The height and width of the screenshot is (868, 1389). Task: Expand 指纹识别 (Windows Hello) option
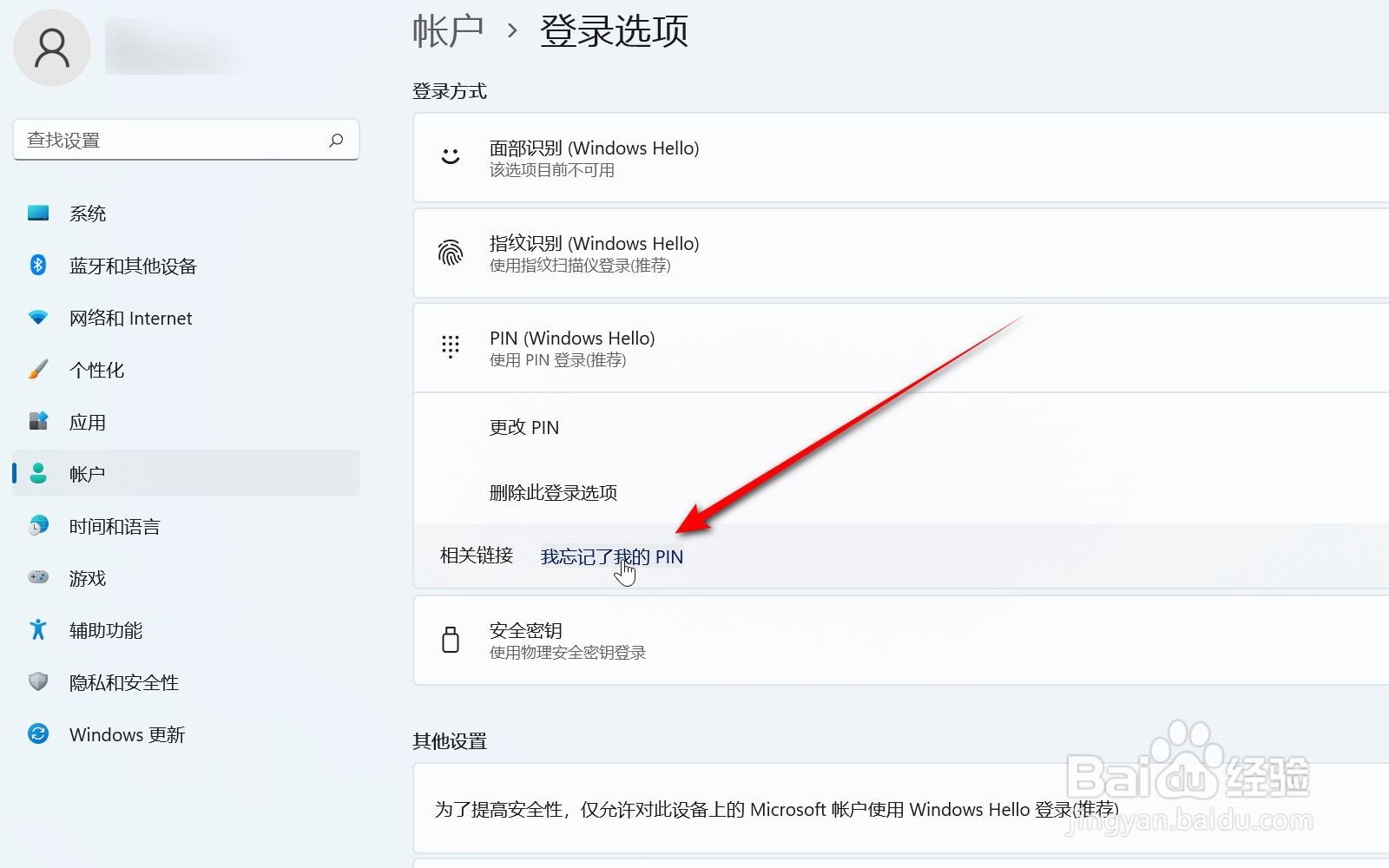pos(901,253)
